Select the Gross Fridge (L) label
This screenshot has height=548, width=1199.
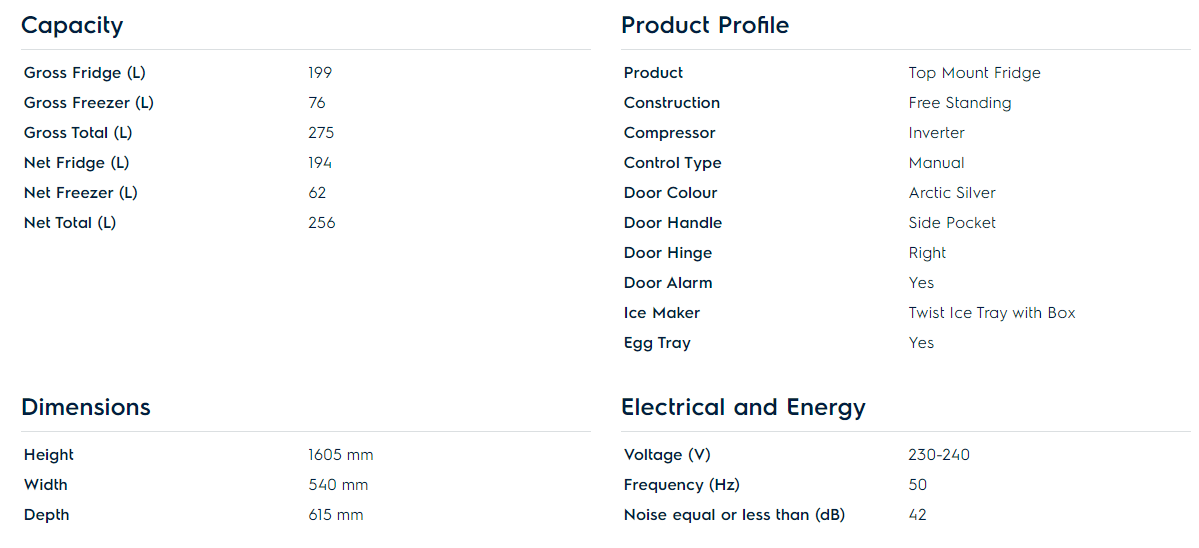(x=85, y=73)
